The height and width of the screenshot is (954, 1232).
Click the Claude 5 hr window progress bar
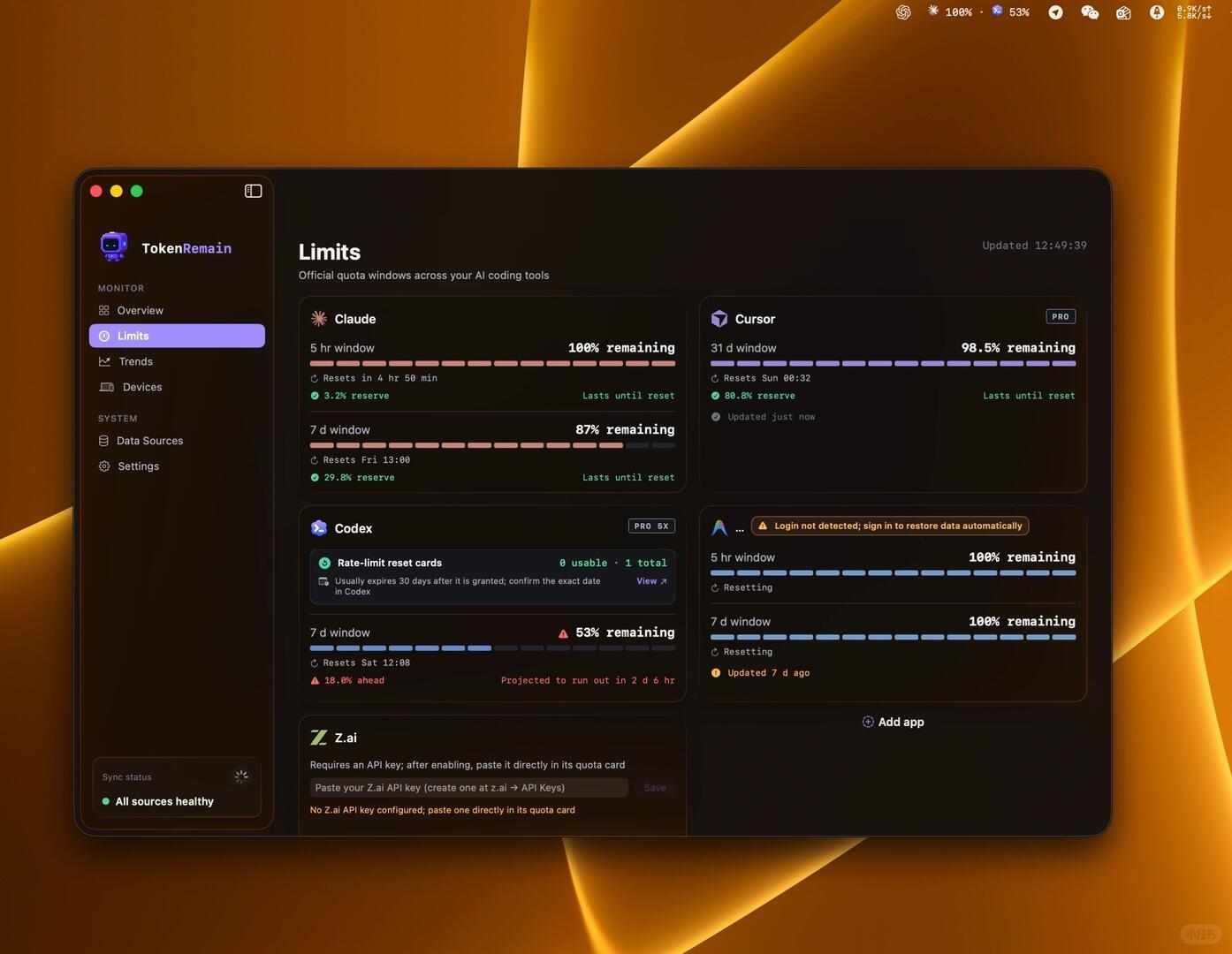point(492,363)
